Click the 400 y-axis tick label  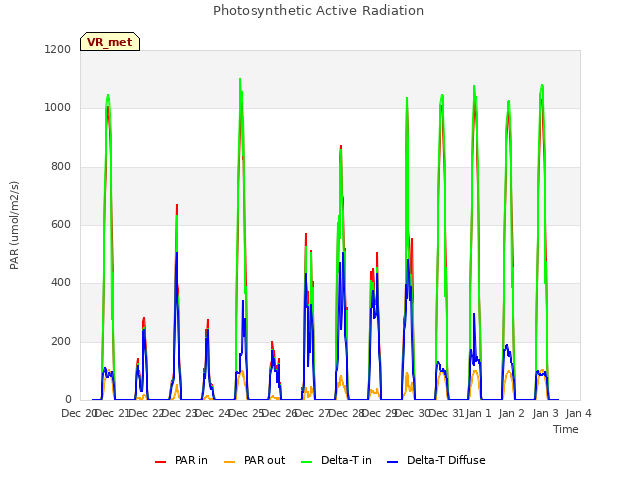[61, 283]
